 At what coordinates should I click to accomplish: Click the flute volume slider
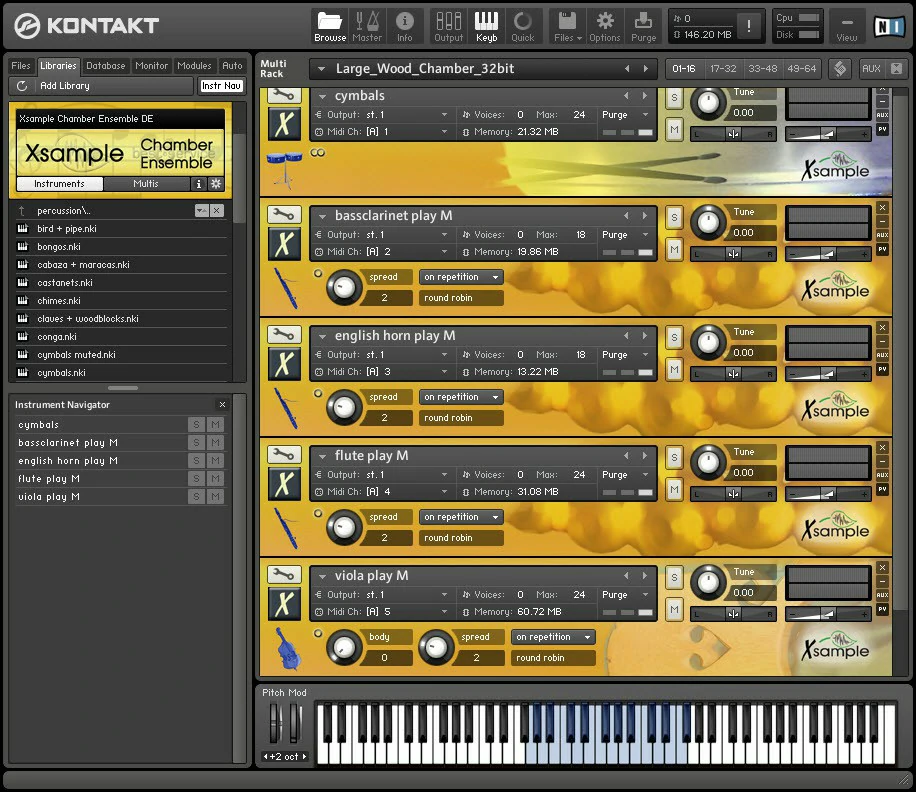click(x=828, y=495)
